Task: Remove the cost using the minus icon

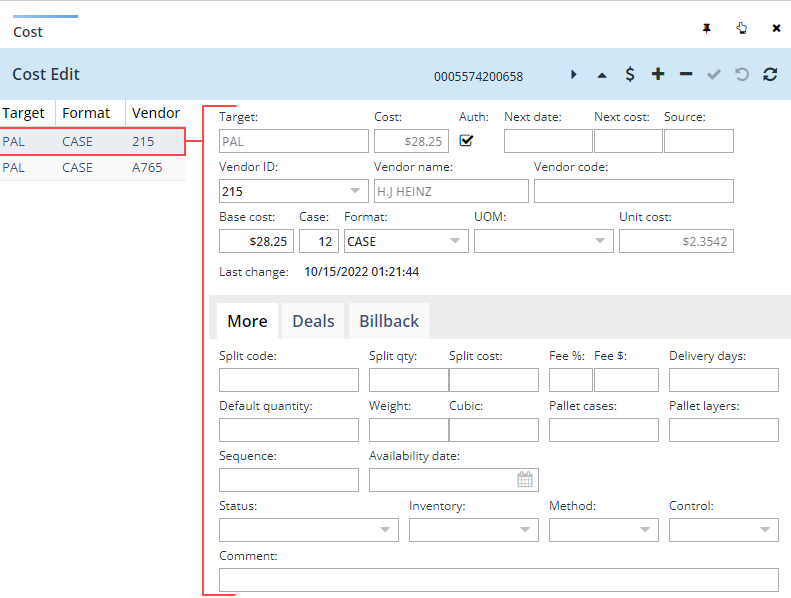Action: tap(685, 74)
